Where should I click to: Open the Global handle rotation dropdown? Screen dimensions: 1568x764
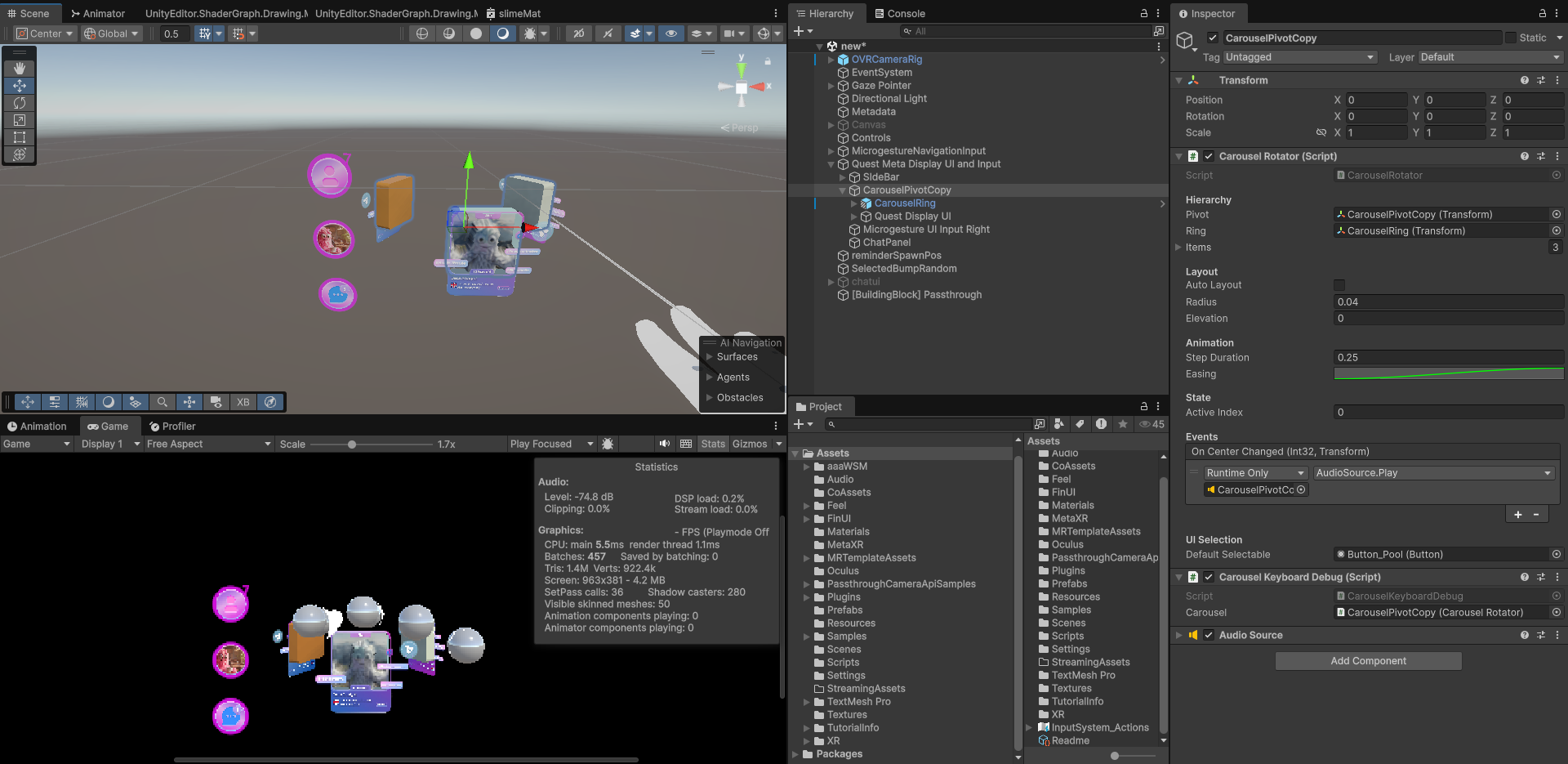point(112,34)
